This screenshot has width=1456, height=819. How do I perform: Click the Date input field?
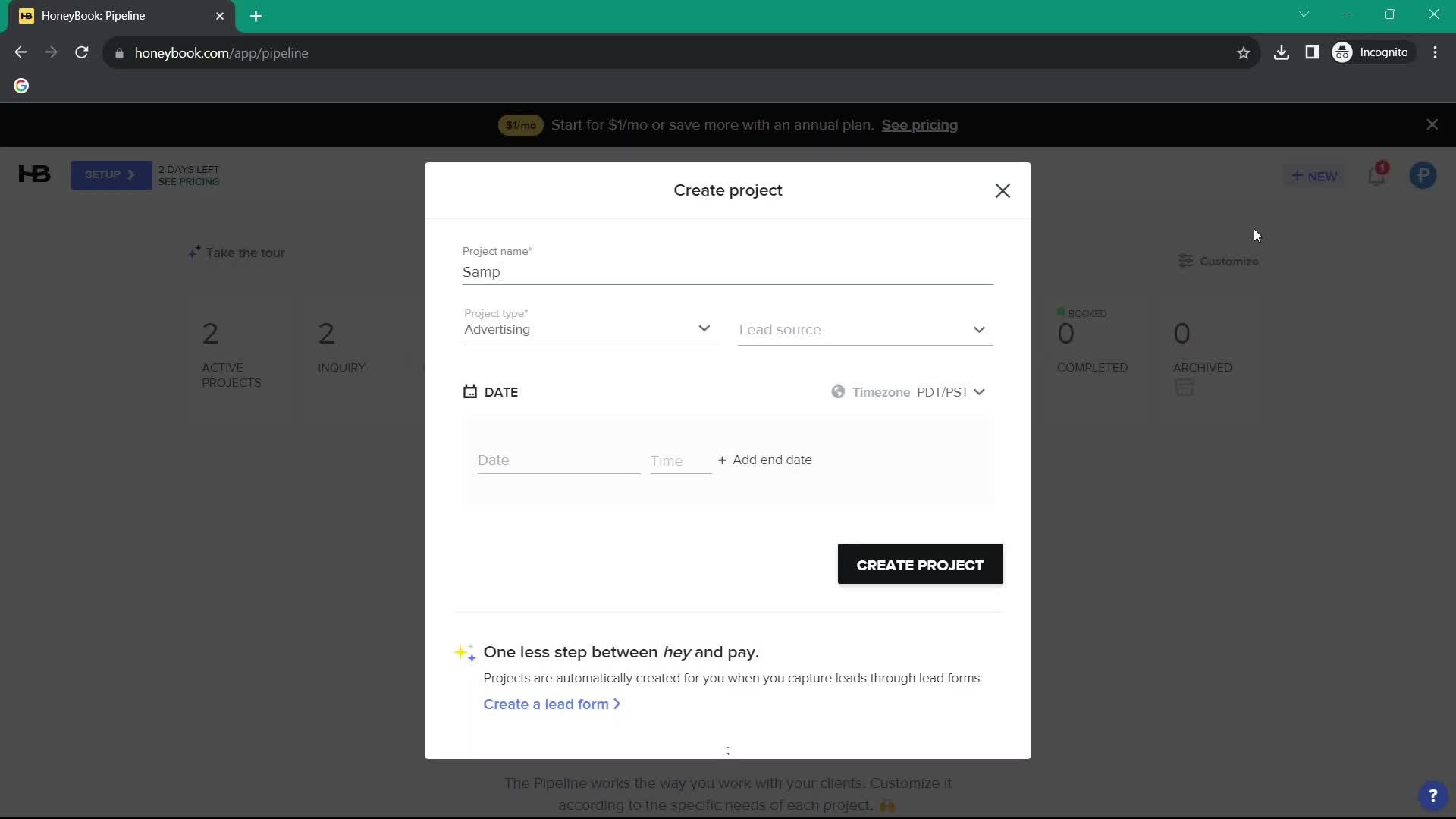click(x=557, y=459)
